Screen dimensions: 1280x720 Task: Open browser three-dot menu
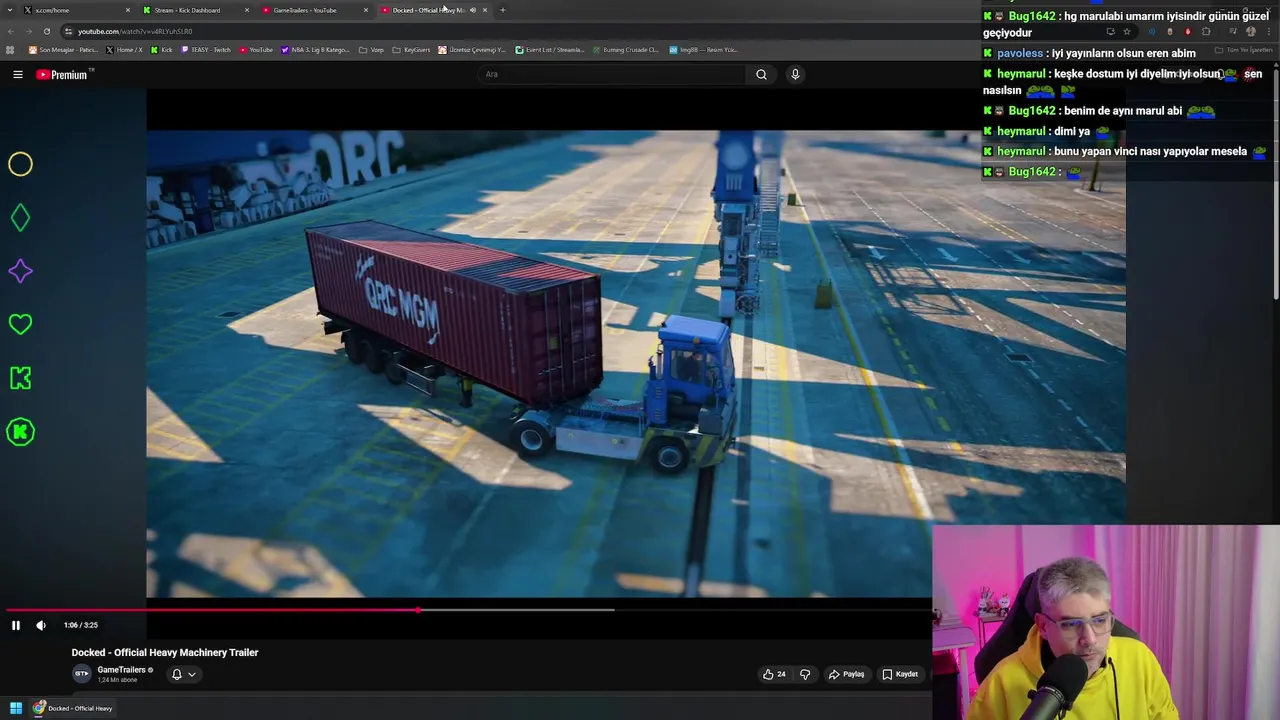tap(1270, 31)
